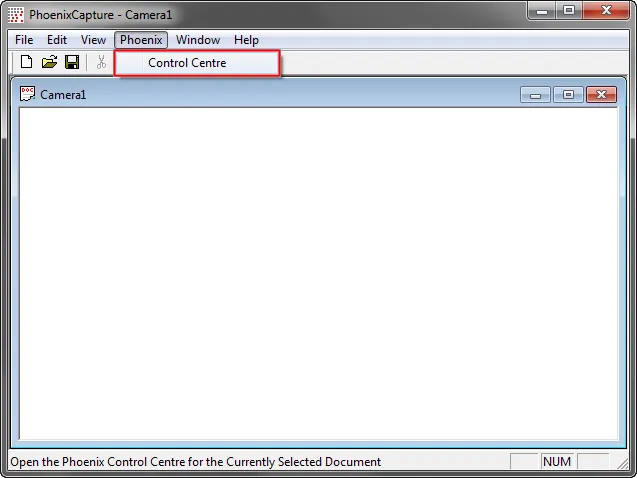The width and height of the screenshot is (637, 478).
Task: Click the Cut scissors toolbar icon
Action: 101,62
